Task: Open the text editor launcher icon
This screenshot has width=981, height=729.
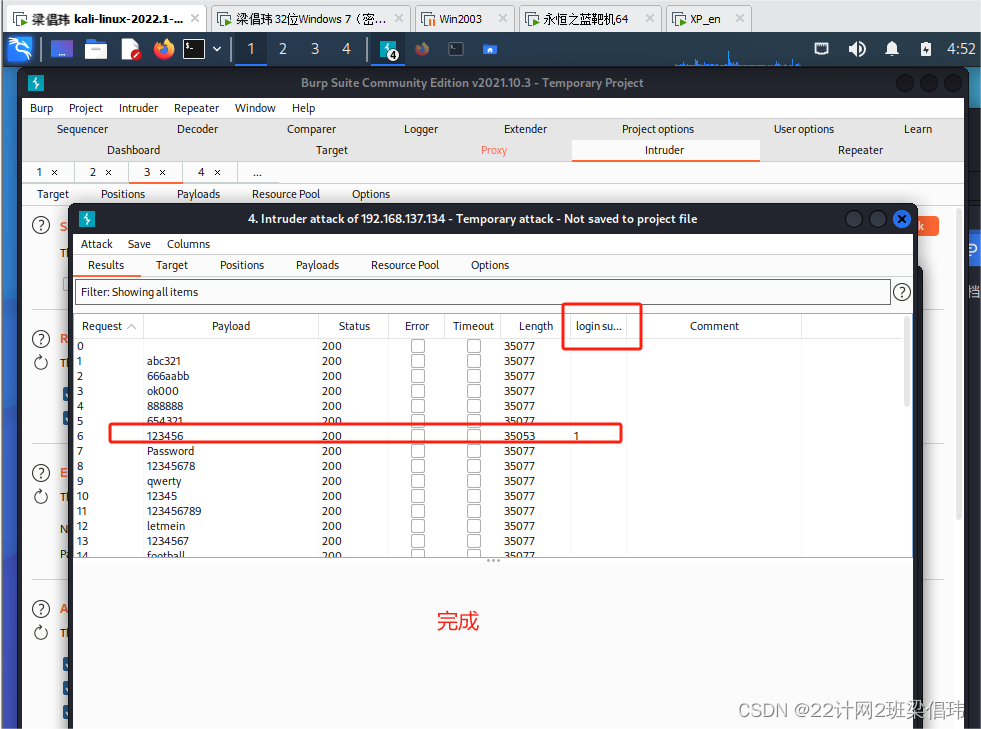Action: (130, 49)
